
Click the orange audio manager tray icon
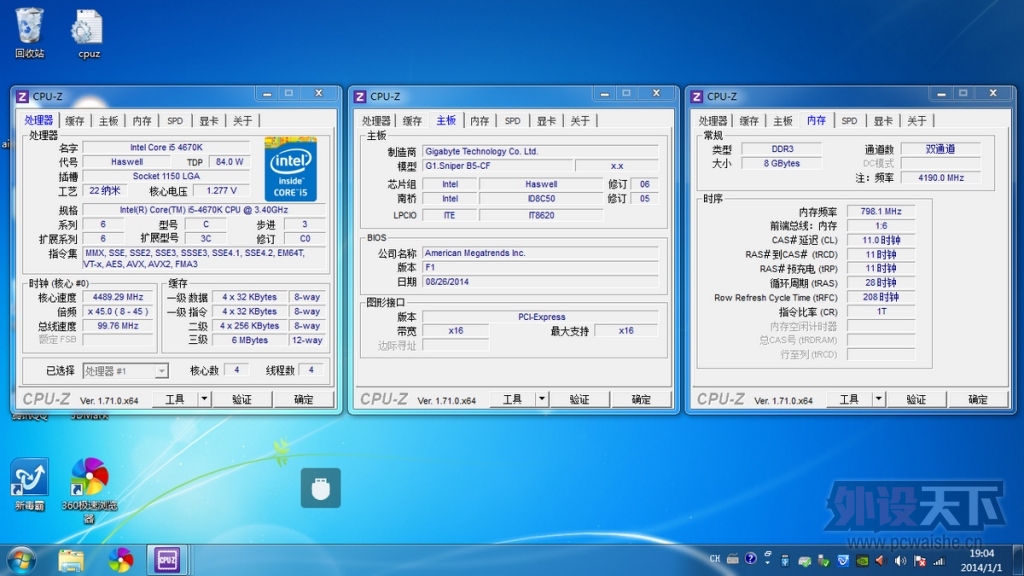click(x=880, y=560)
